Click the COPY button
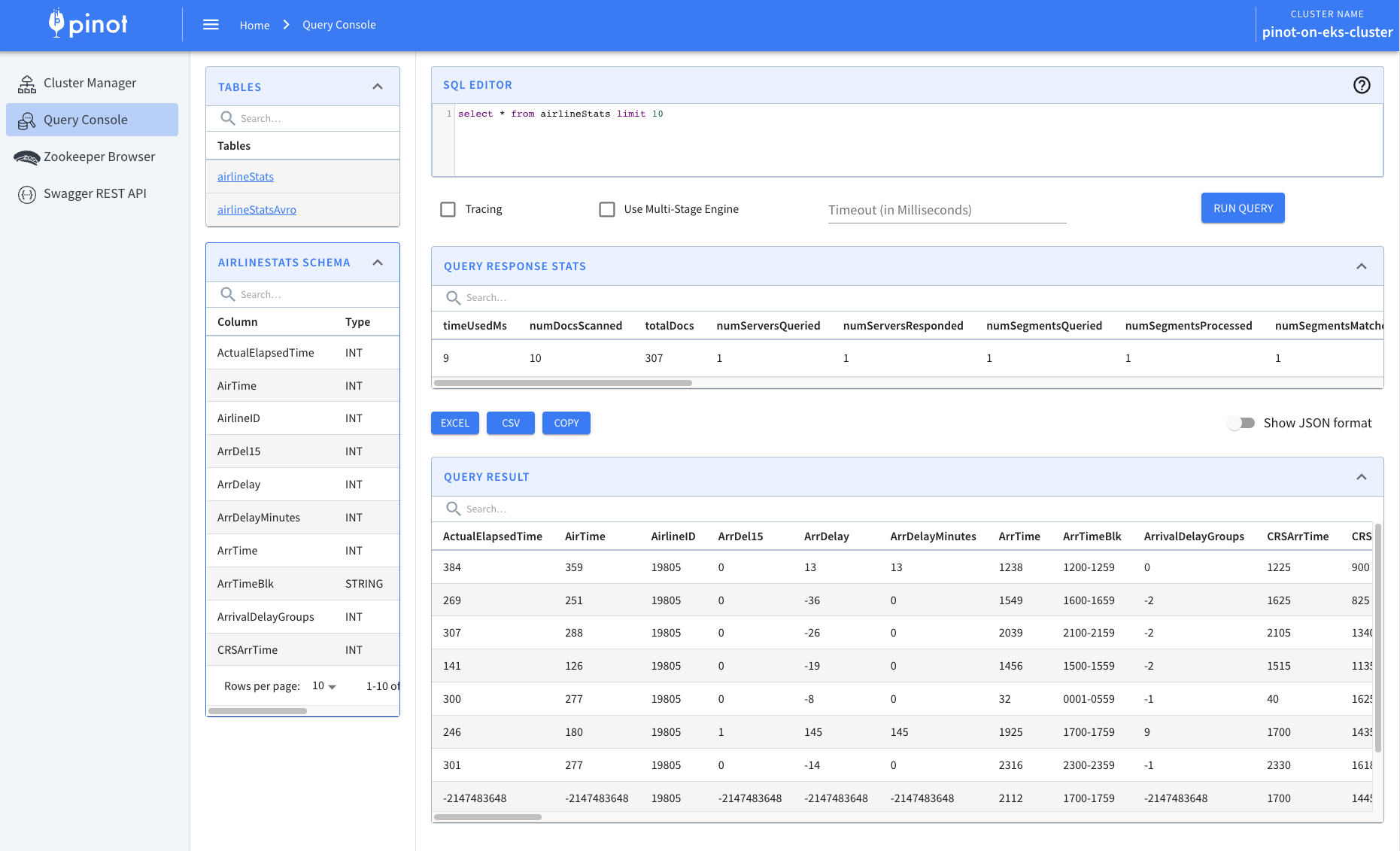Viewport: 1400px width, 851px height. point(566,423)
